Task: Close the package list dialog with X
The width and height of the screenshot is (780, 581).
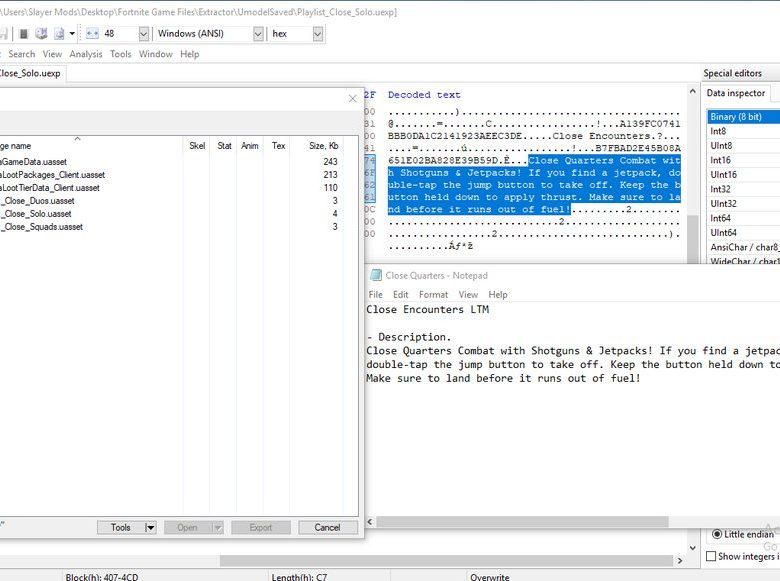Action: pyautogui.click(x=352, y=98)
